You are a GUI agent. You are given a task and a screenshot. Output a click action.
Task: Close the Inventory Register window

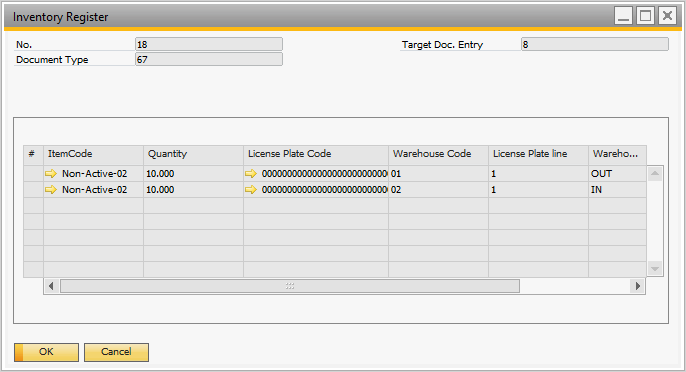(668, 16)
